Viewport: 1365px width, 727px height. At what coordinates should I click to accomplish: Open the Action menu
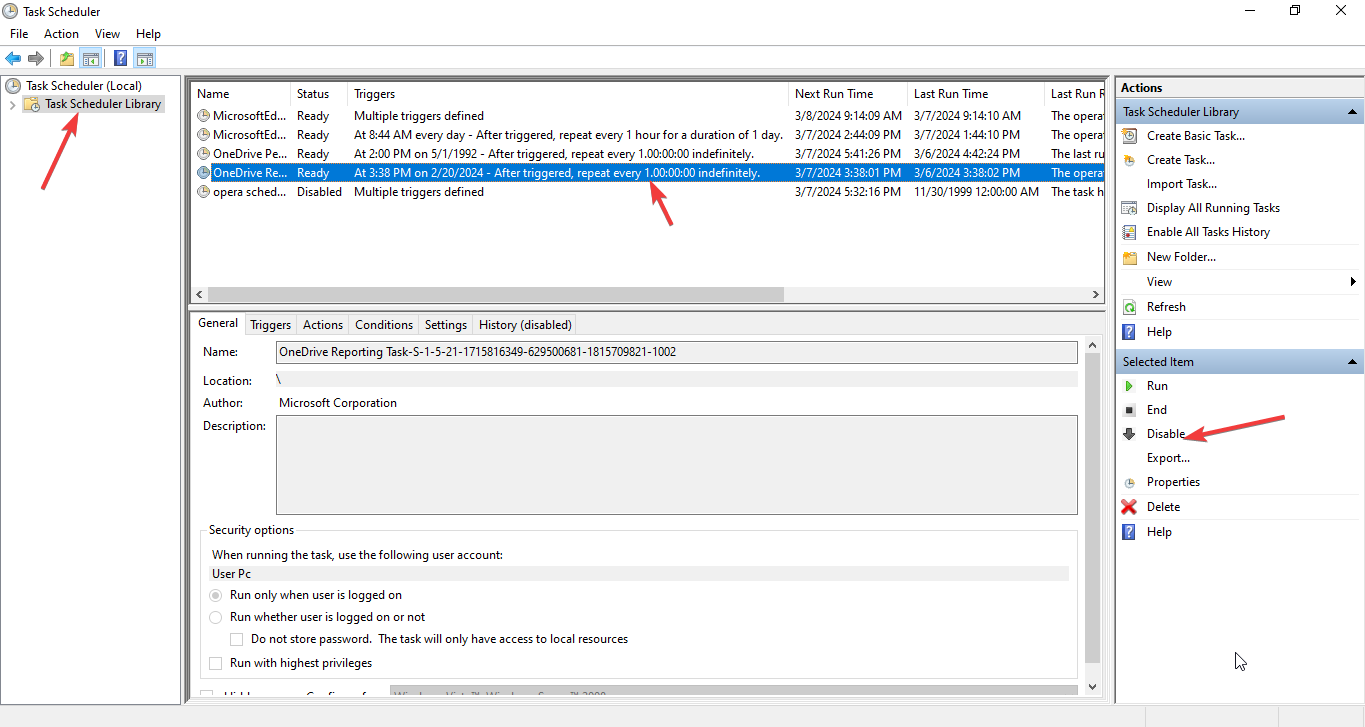point(61,33)
